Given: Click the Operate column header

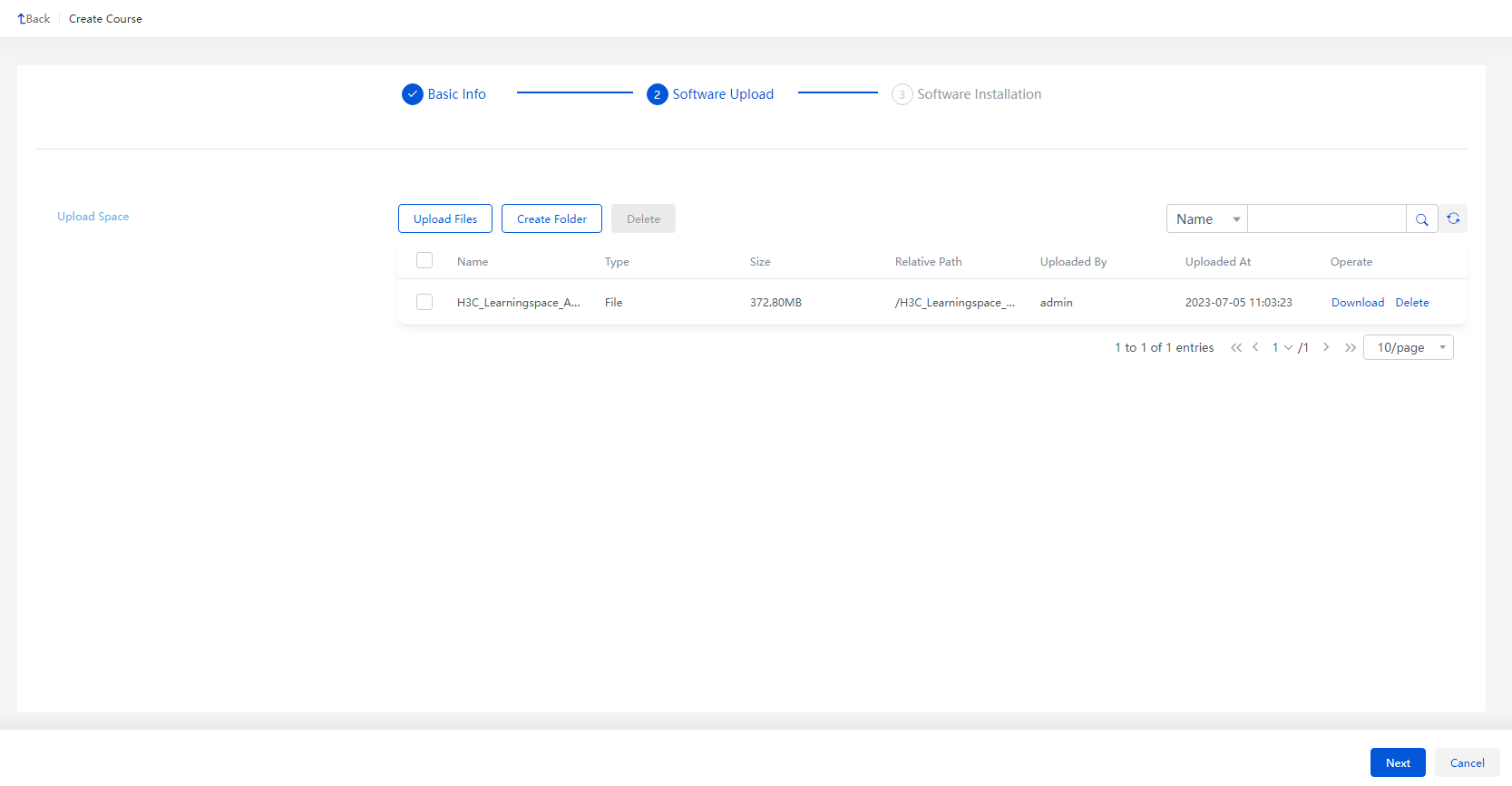Looking at the screenshot, I should click(1351, 262).
